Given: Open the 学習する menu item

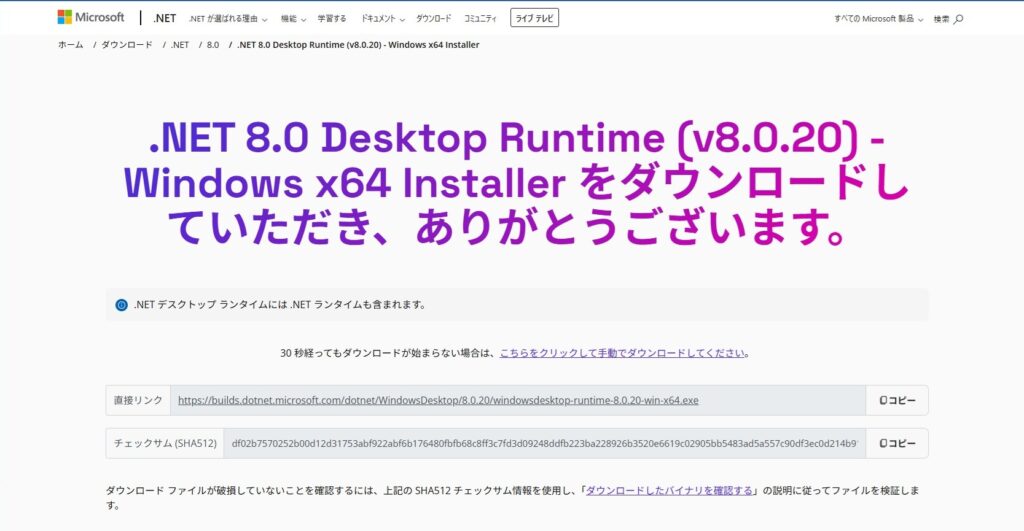Looking at the screenshot, I should tap(332, 19).
